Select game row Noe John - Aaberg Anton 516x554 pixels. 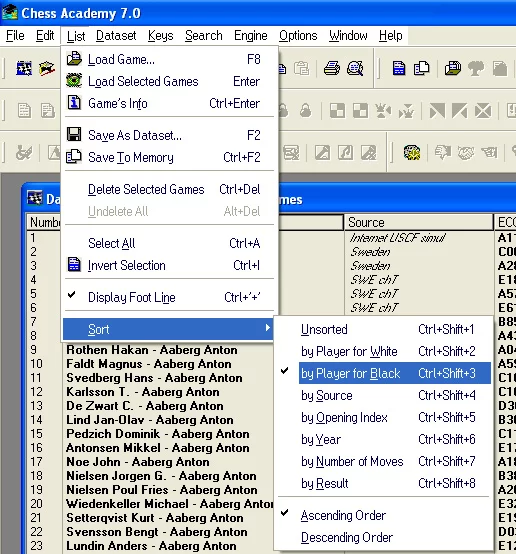pos(138,462)
